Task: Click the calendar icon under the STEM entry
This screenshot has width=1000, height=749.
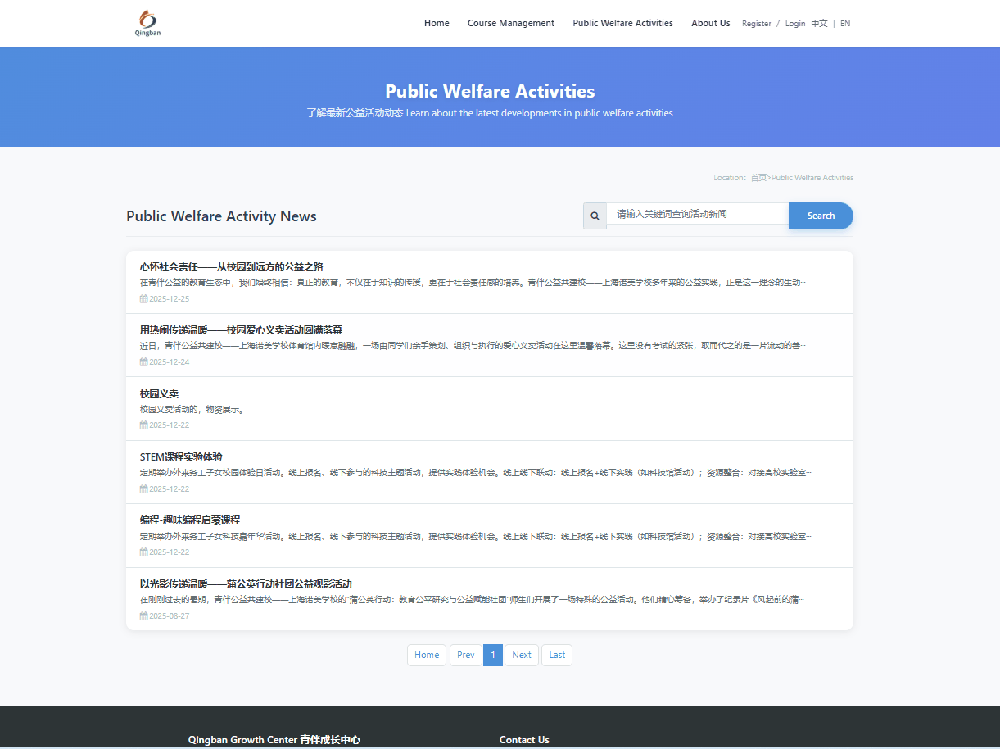Action: click(143, 489)
